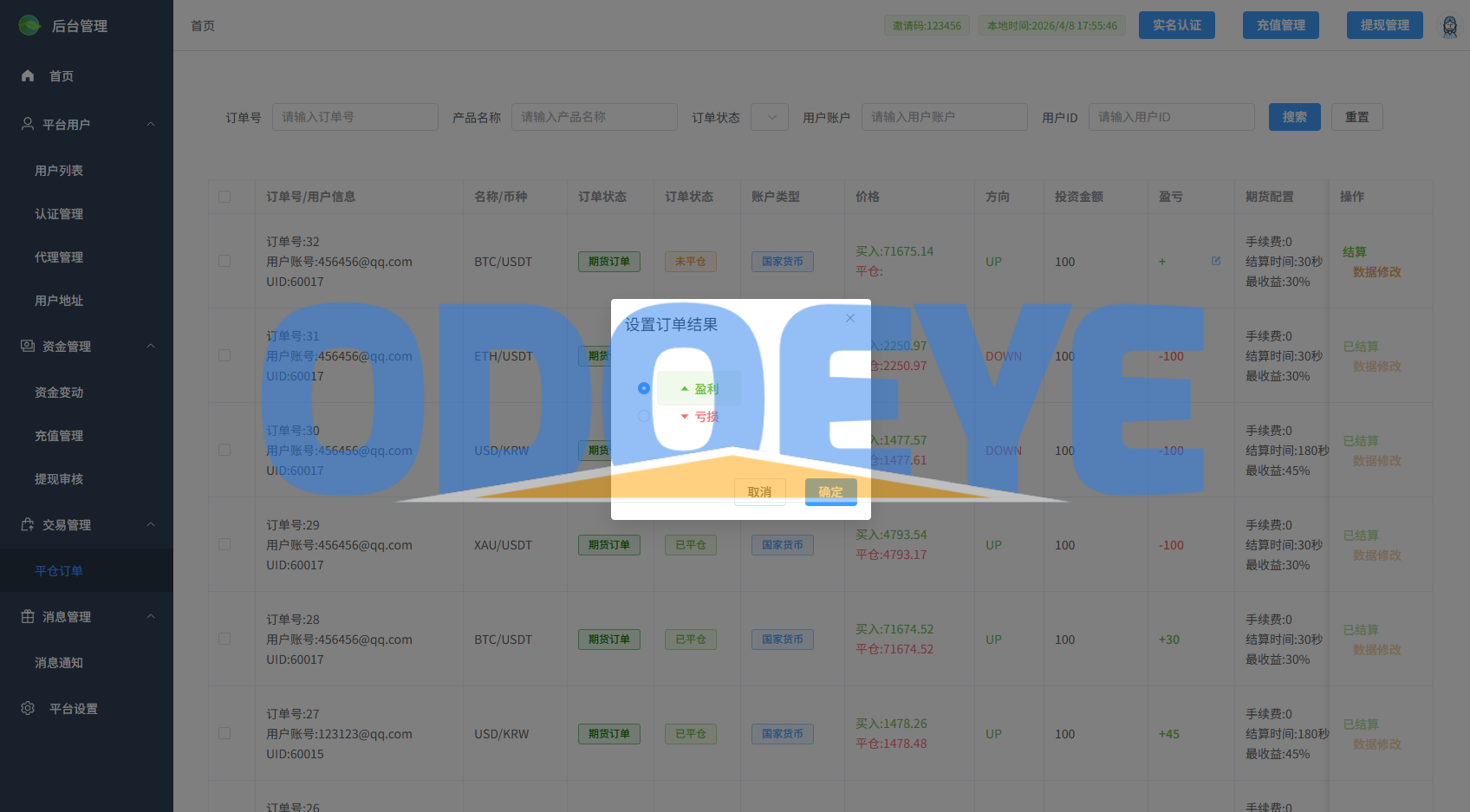Open 用户地址 in the sidebar
Screen dimensions: 1470x812
pos(59,301)
